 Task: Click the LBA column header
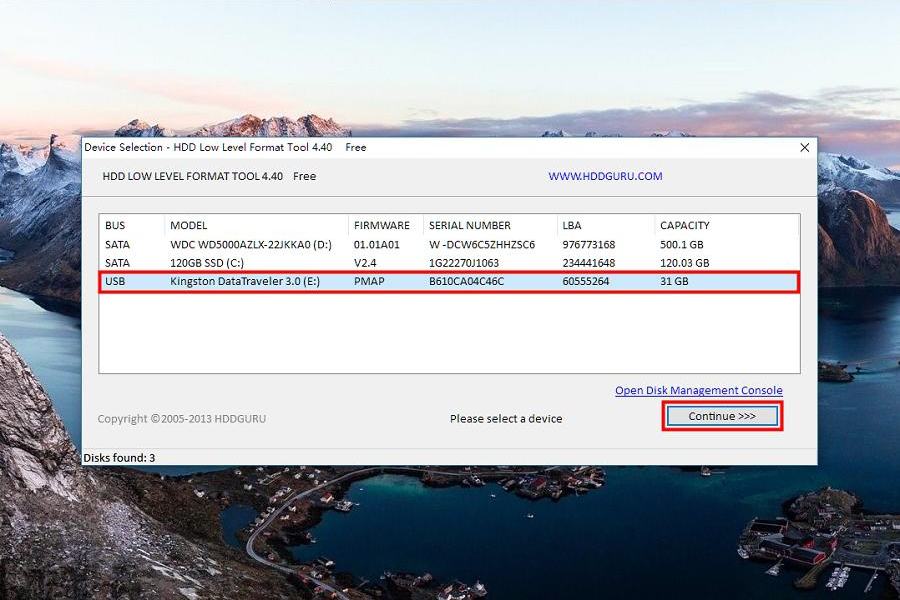[606, 225]
